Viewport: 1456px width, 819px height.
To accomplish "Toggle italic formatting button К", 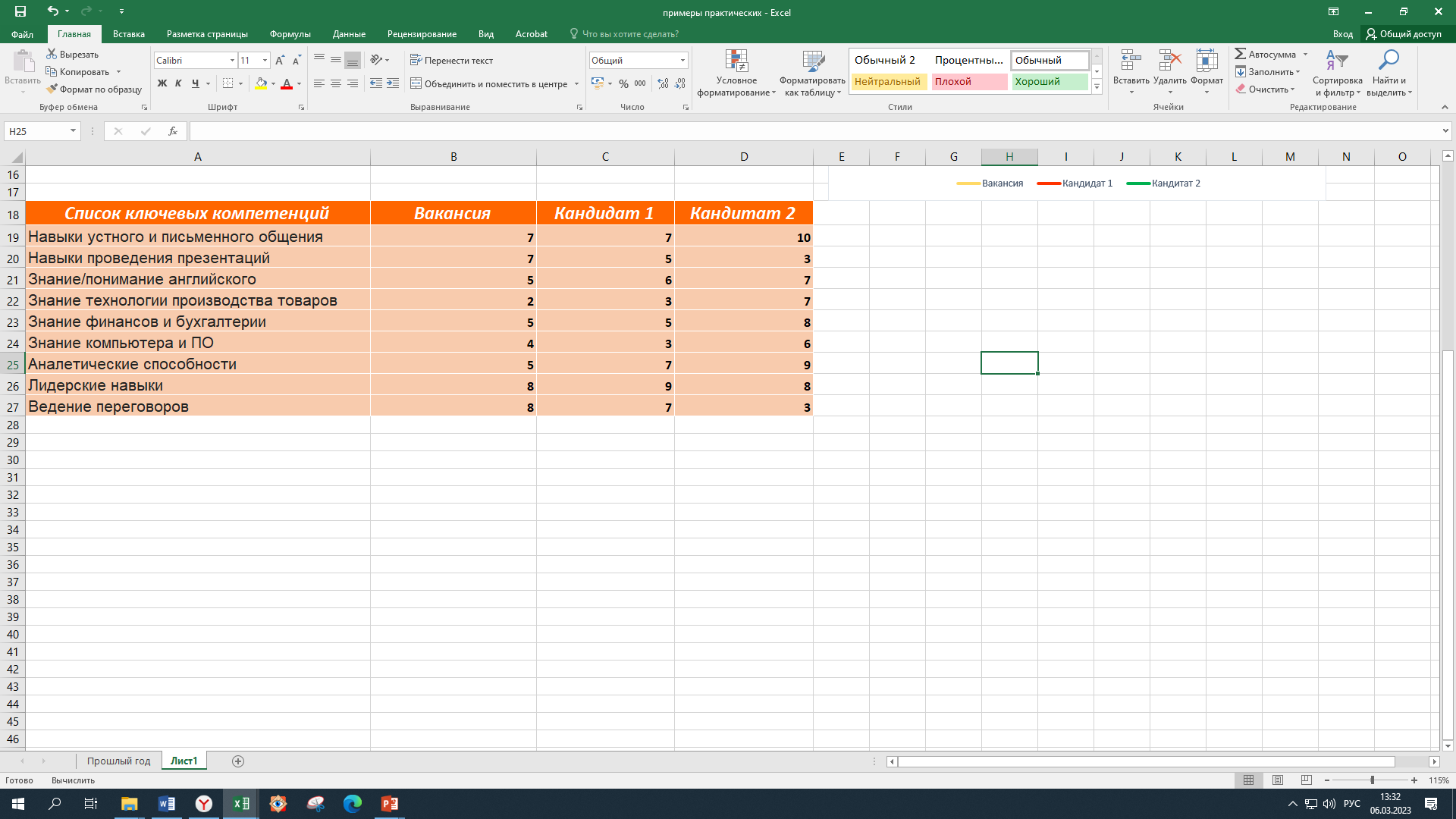I will pos(178,83).
